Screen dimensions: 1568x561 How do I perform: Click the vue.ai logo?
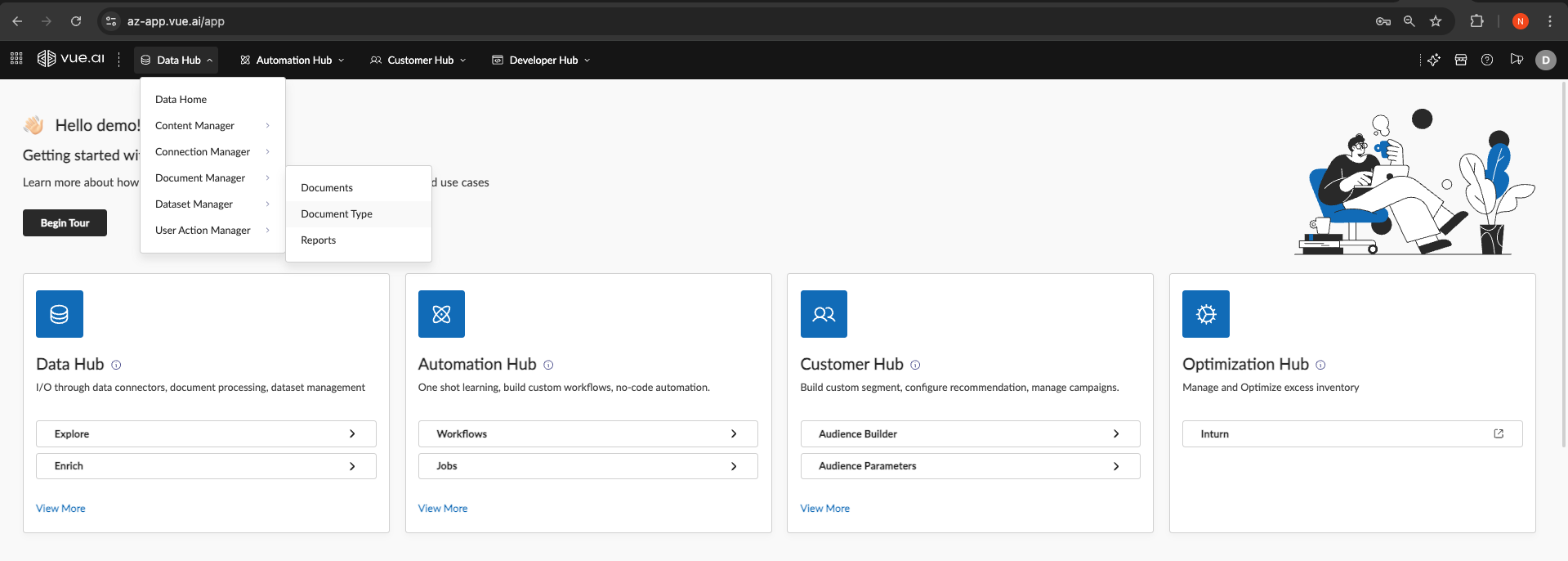click(x=71, y=59)
